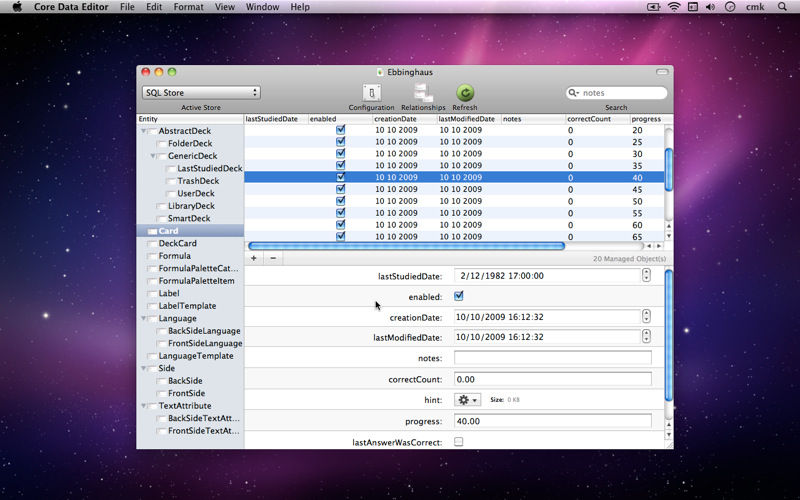
Task: Toggle the enabled checkbox in the progress 20 row
Action: point(340,130)
